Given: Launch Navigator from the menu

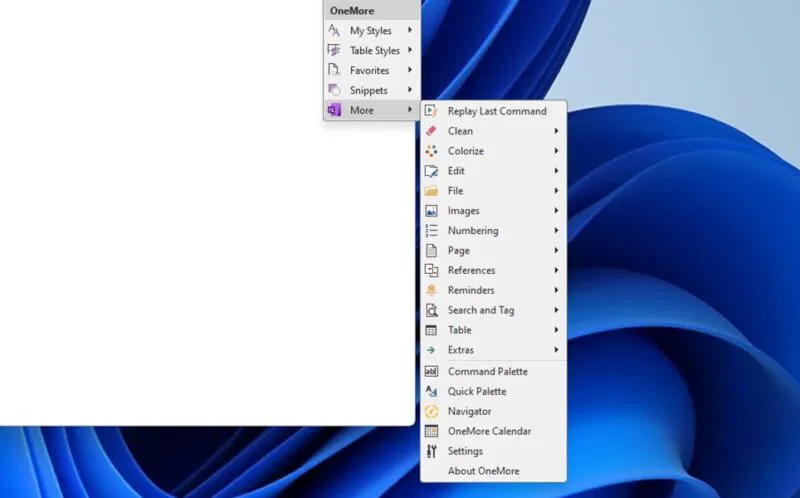Looking at the screenshot, I should [x=493, y=411].
